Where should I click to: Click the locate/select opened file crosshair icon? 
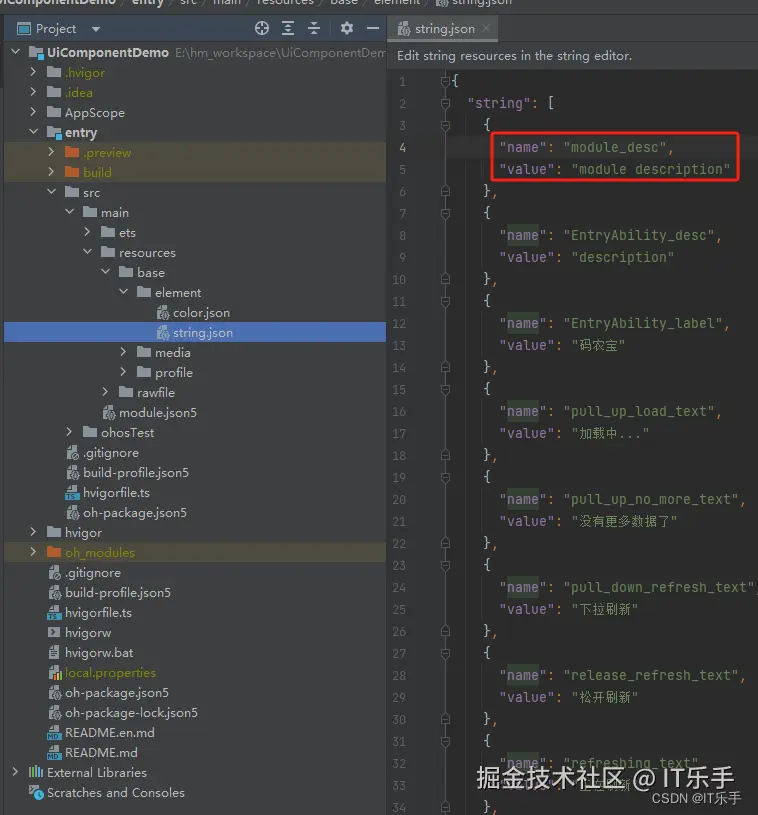262,28
